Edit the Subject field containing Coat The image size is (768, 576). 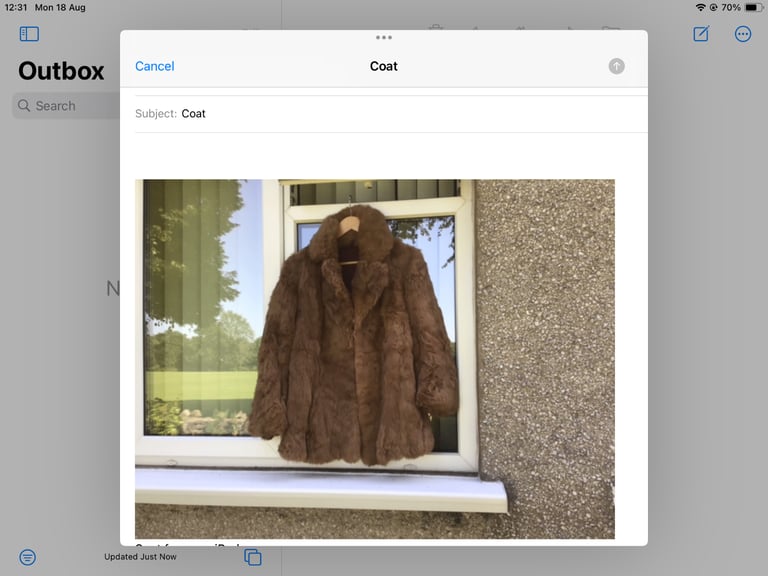tap(391, 114)
